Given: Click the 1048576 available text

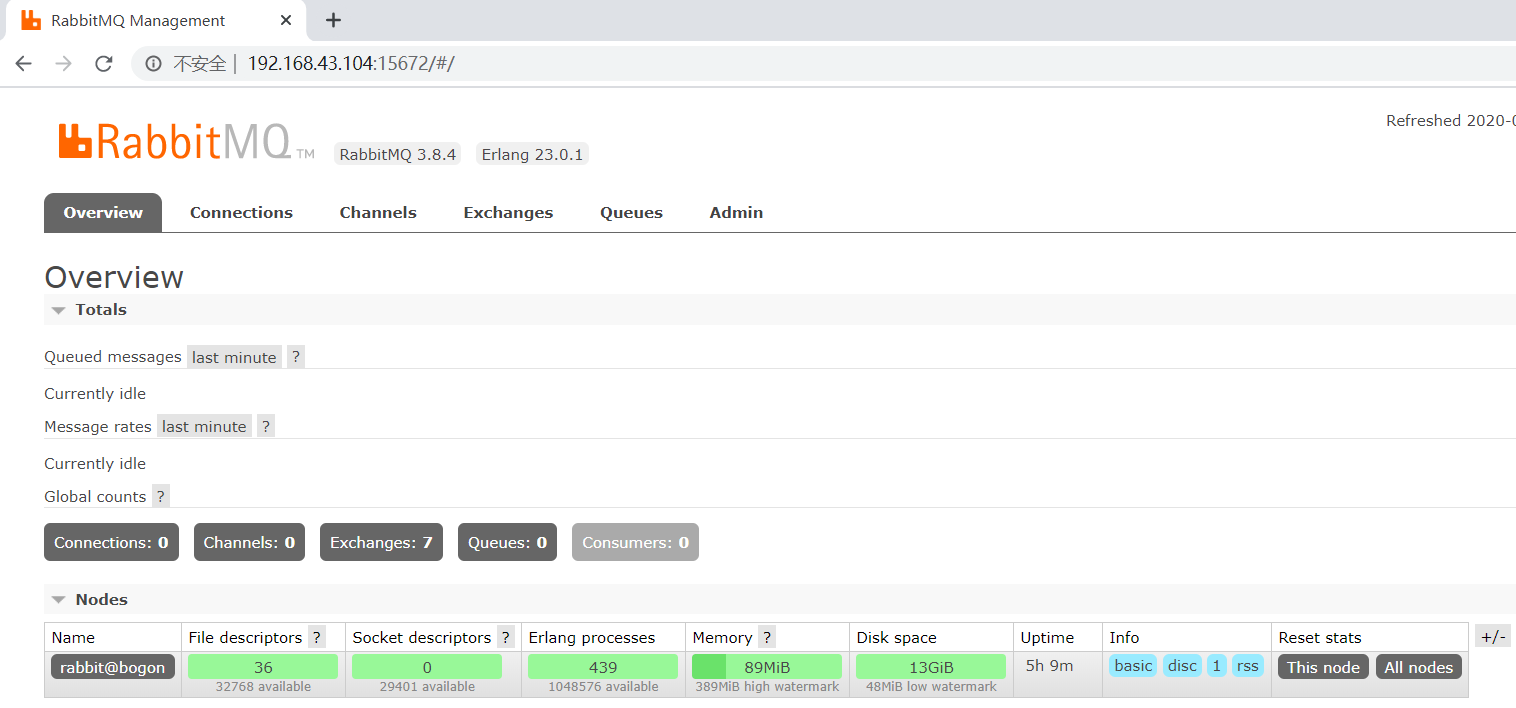Looking at the screenshot, I should click(x=603, y=687).
